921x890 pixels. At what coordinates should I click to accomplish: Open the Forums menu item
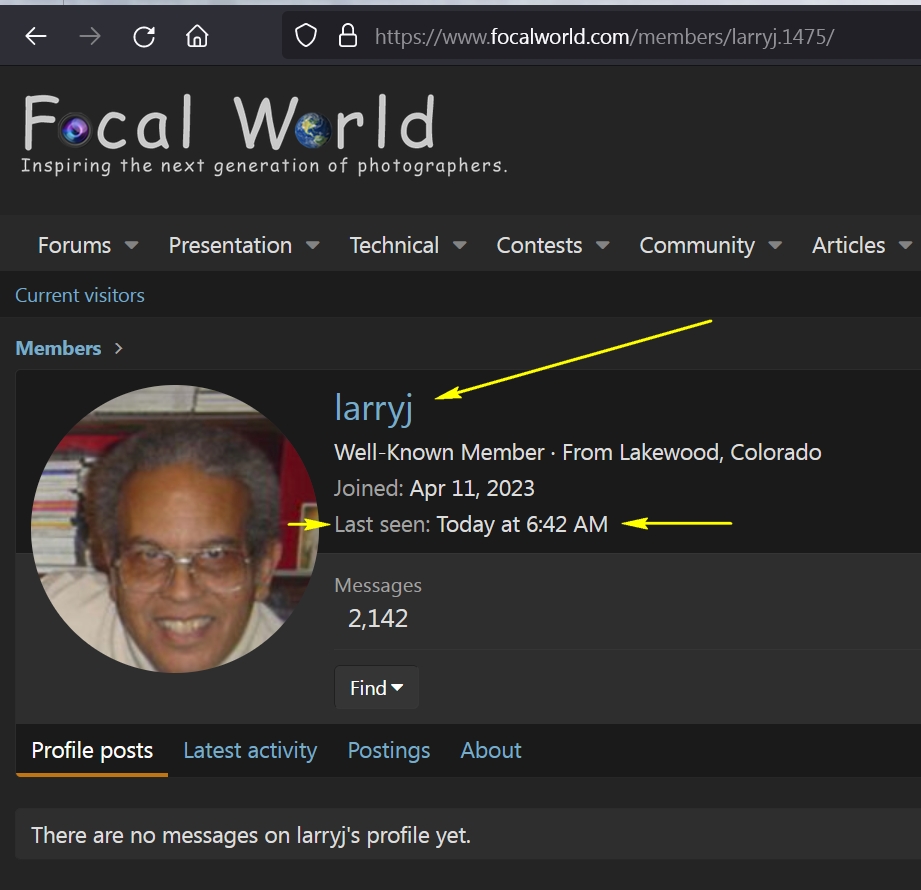click(75, 246)
